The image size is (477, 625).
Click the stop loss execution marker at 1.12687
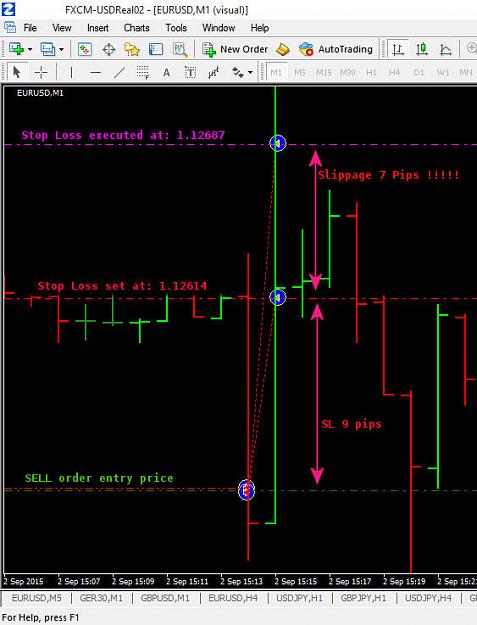pos(278,143)
